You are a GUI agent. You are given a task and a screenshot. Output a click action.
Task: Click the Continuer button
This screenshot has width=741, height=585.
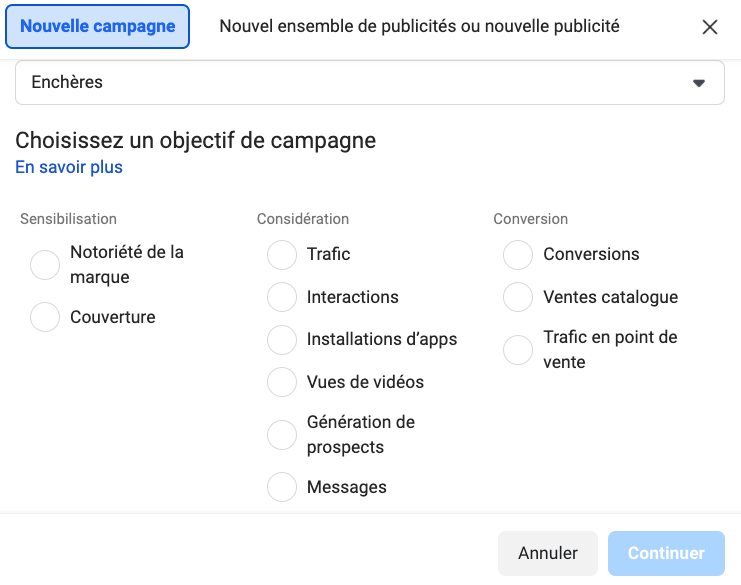pyautogui.click(x=666, y=553)
